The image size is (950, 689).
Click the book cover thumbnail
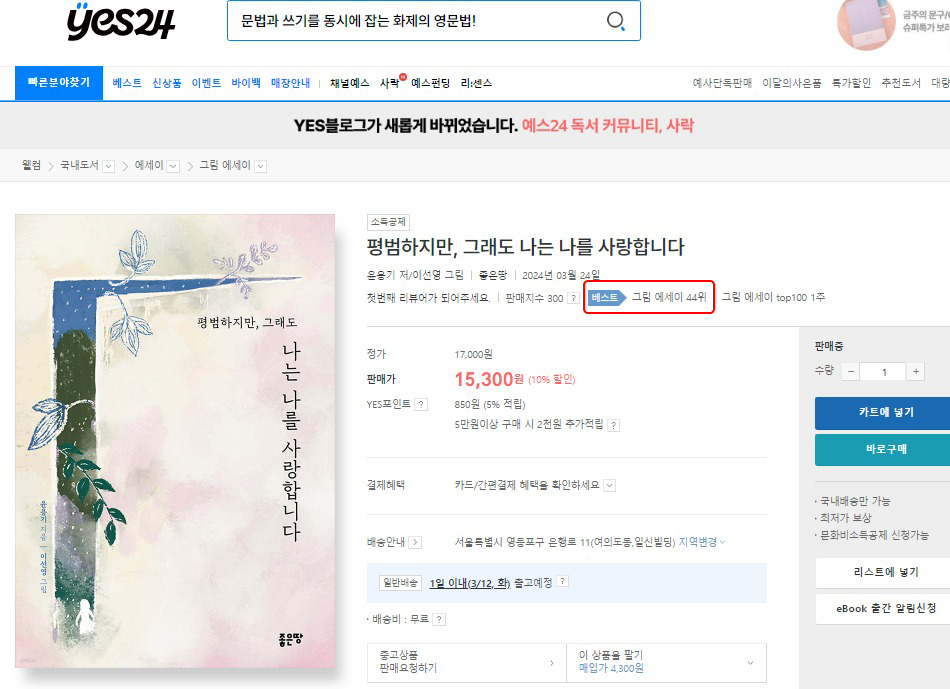pyautogui.click(x=175, y=441)
